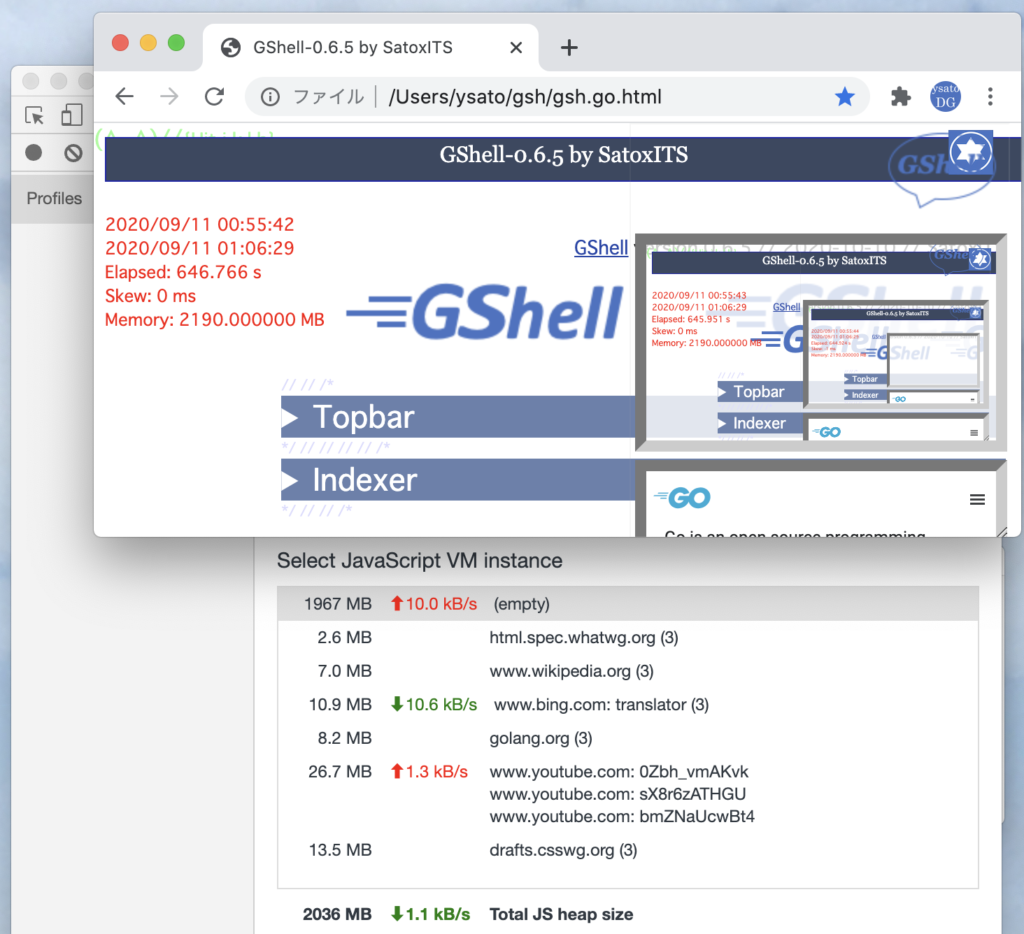Open the Go site hamburger menu
This screenshot has height=934, width=1024.
tap(977, 500)
